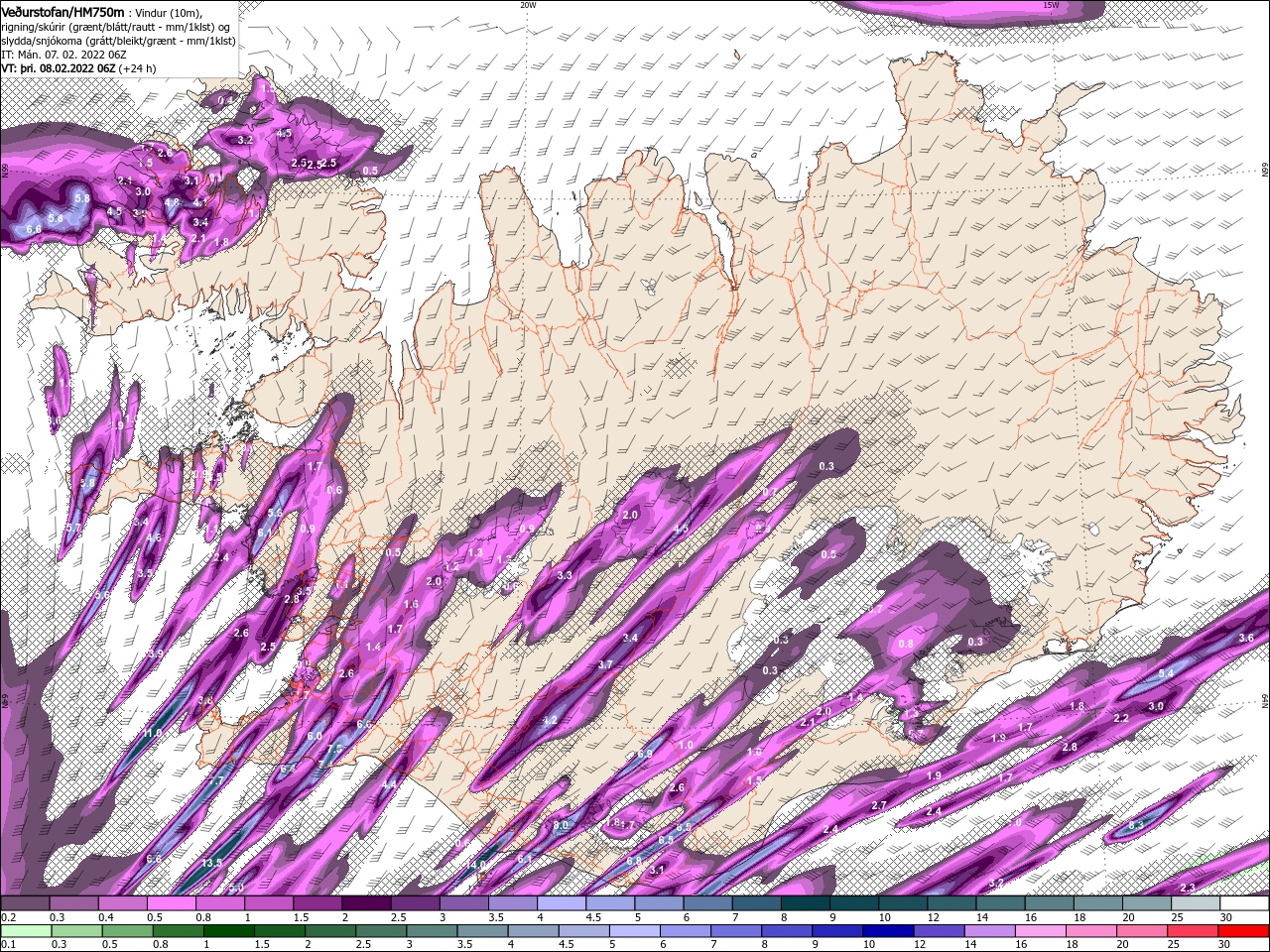Click the '5.4' precipitation value on the map

pos(1167,674)
